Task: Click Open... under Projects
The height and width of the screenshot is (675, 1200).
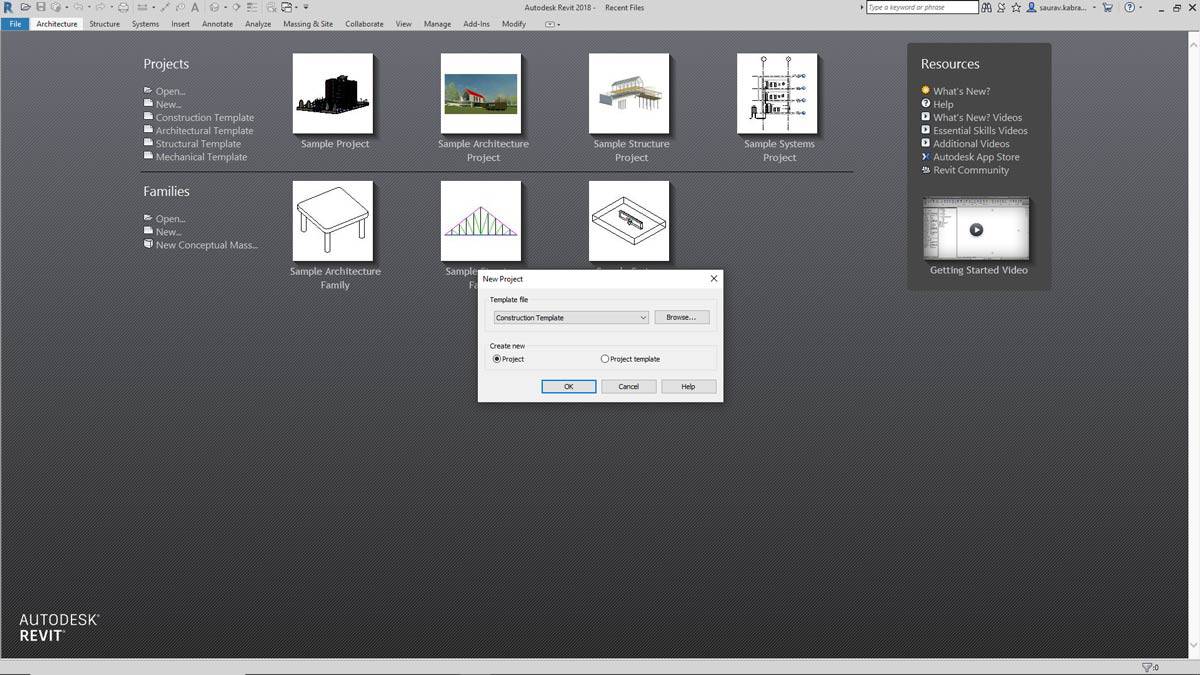Action: 170,91
